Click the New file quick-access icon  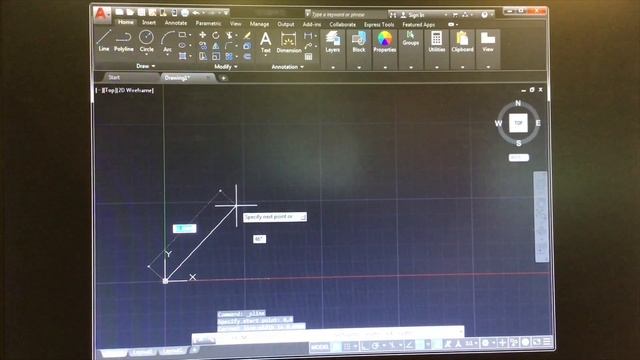[119, 12]
